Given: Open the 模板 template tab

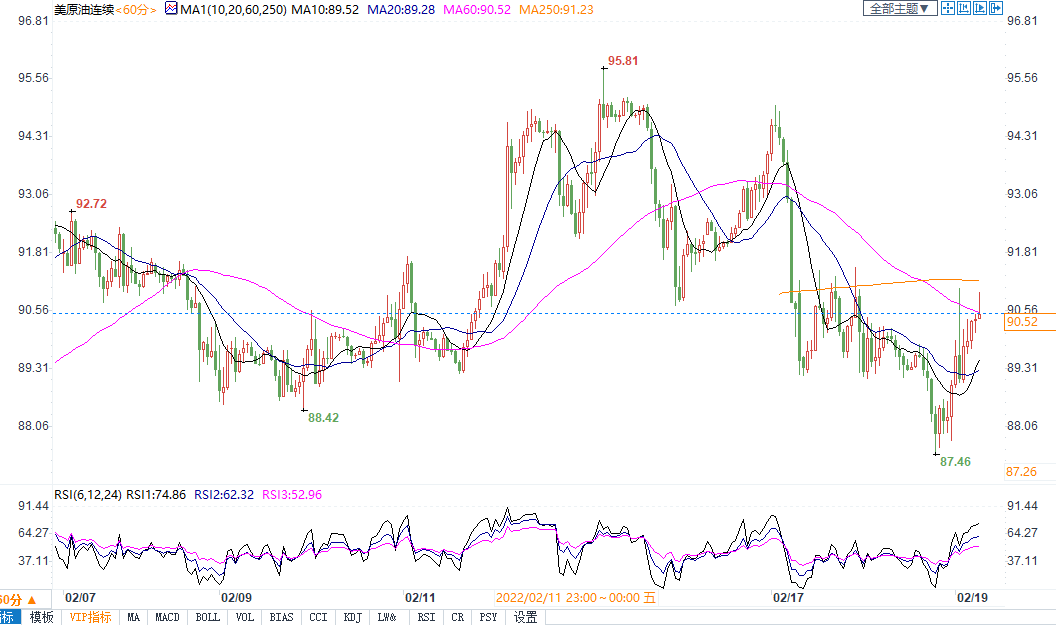Looking at the screenshot, I should click(41, 617).
